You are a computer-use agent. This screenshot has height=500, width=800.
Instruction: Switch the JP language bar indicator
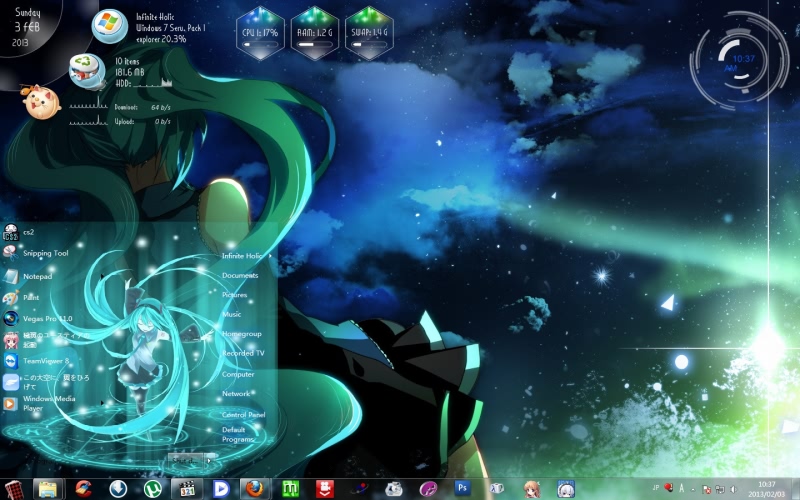(x=656, y=488)
